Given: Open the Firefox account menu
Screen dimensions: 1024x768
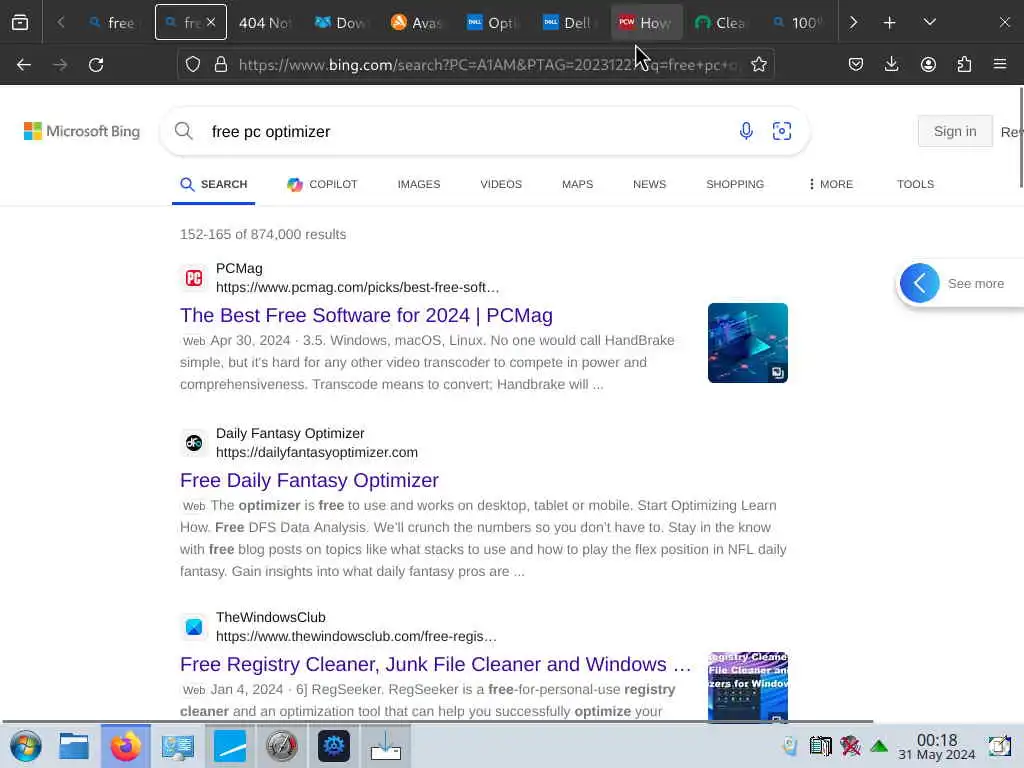Looking at the screenshot, I should tap(928, 65).
